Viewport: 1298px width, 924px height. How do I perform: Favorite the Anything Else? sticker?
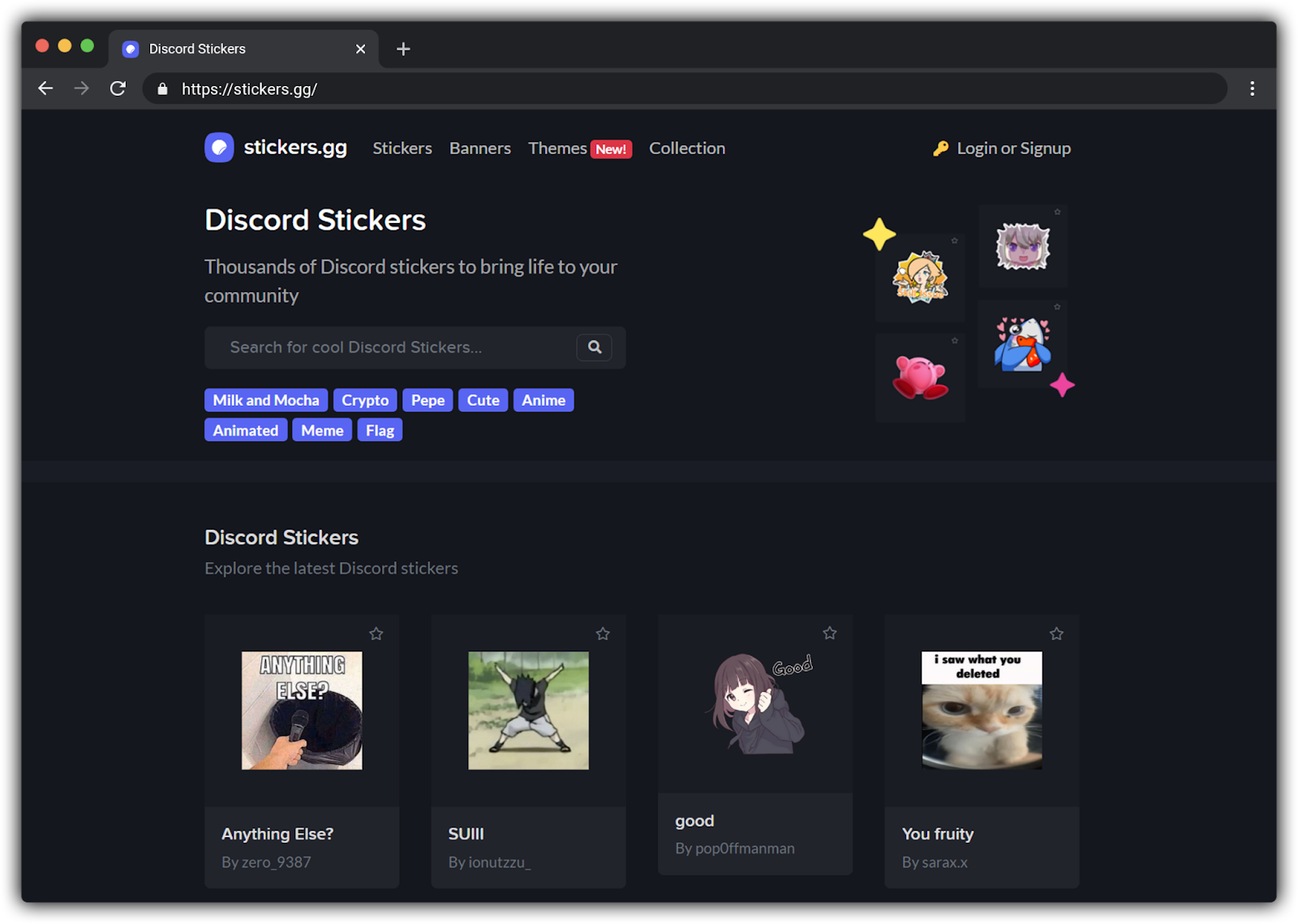[376, 634]
